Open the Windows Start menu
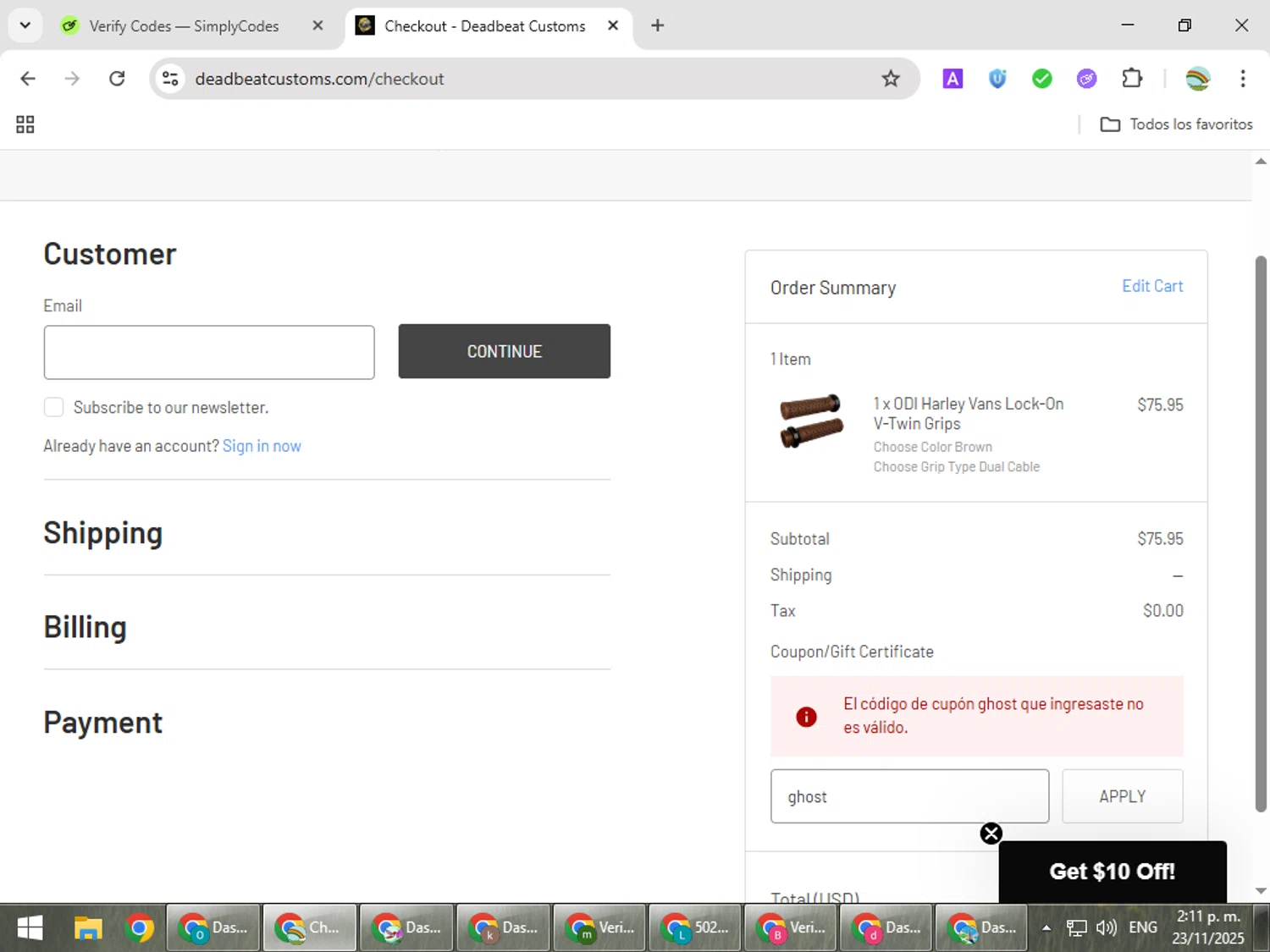This screenshot has height=952, width=1270. click(x=30, y=928)
